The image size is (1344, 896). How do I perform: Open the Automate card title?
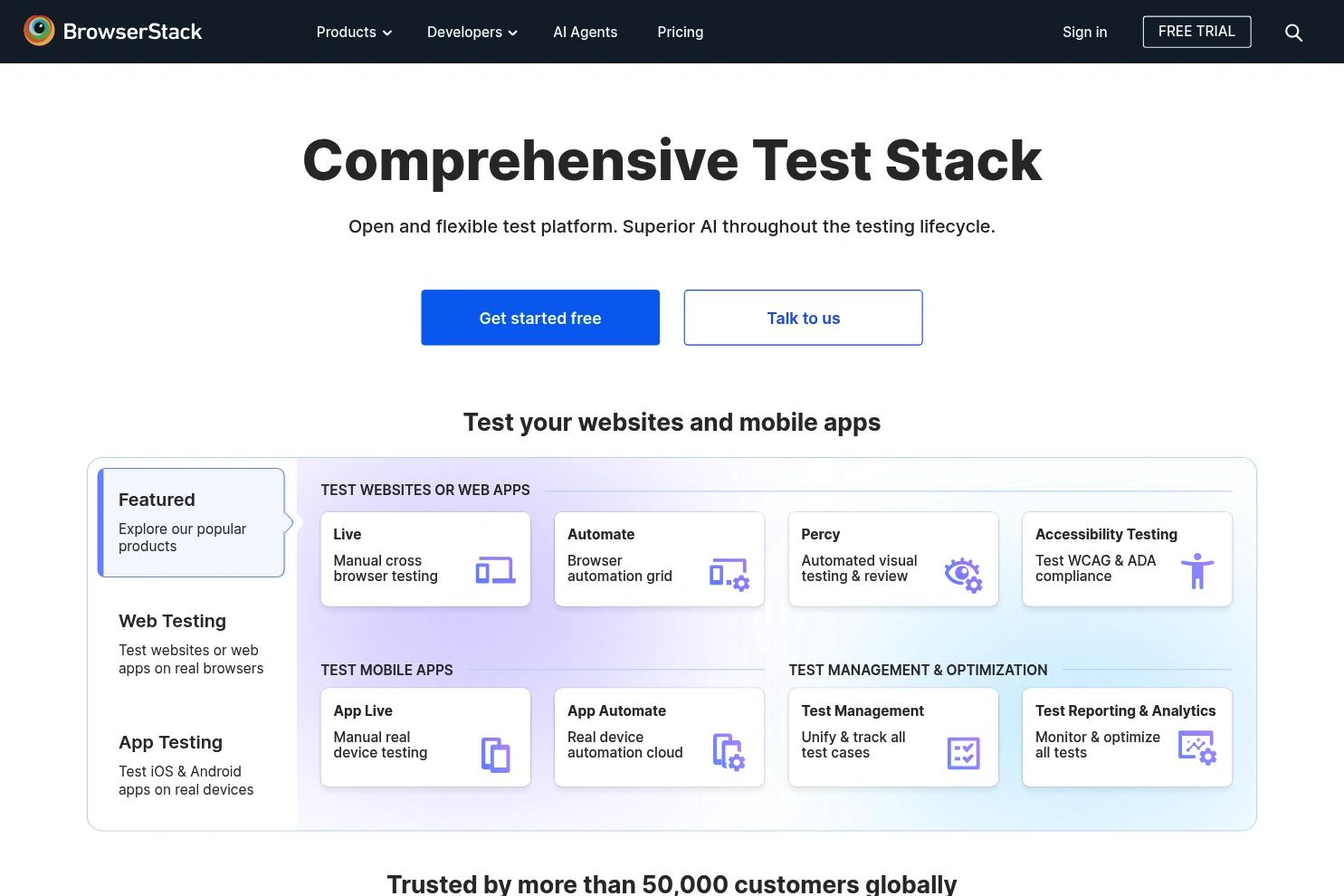point(601,534)
